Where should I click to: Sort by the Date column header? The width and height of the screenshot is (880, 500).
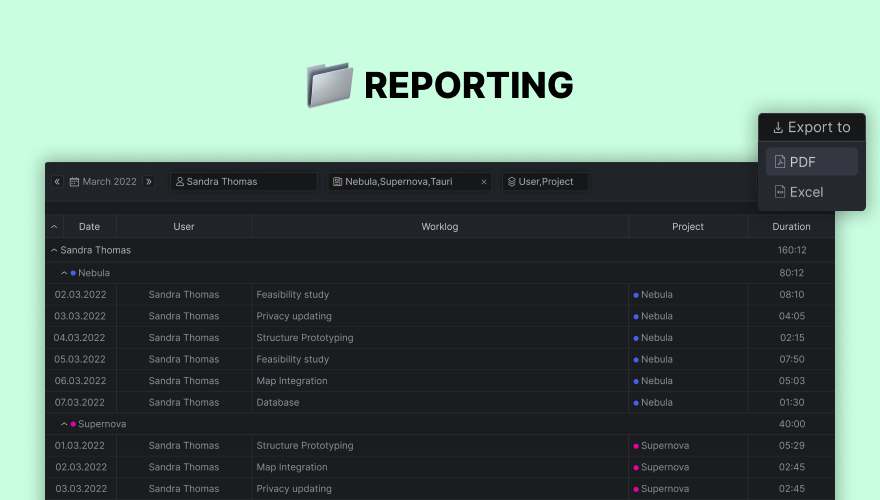pos(89,227)
